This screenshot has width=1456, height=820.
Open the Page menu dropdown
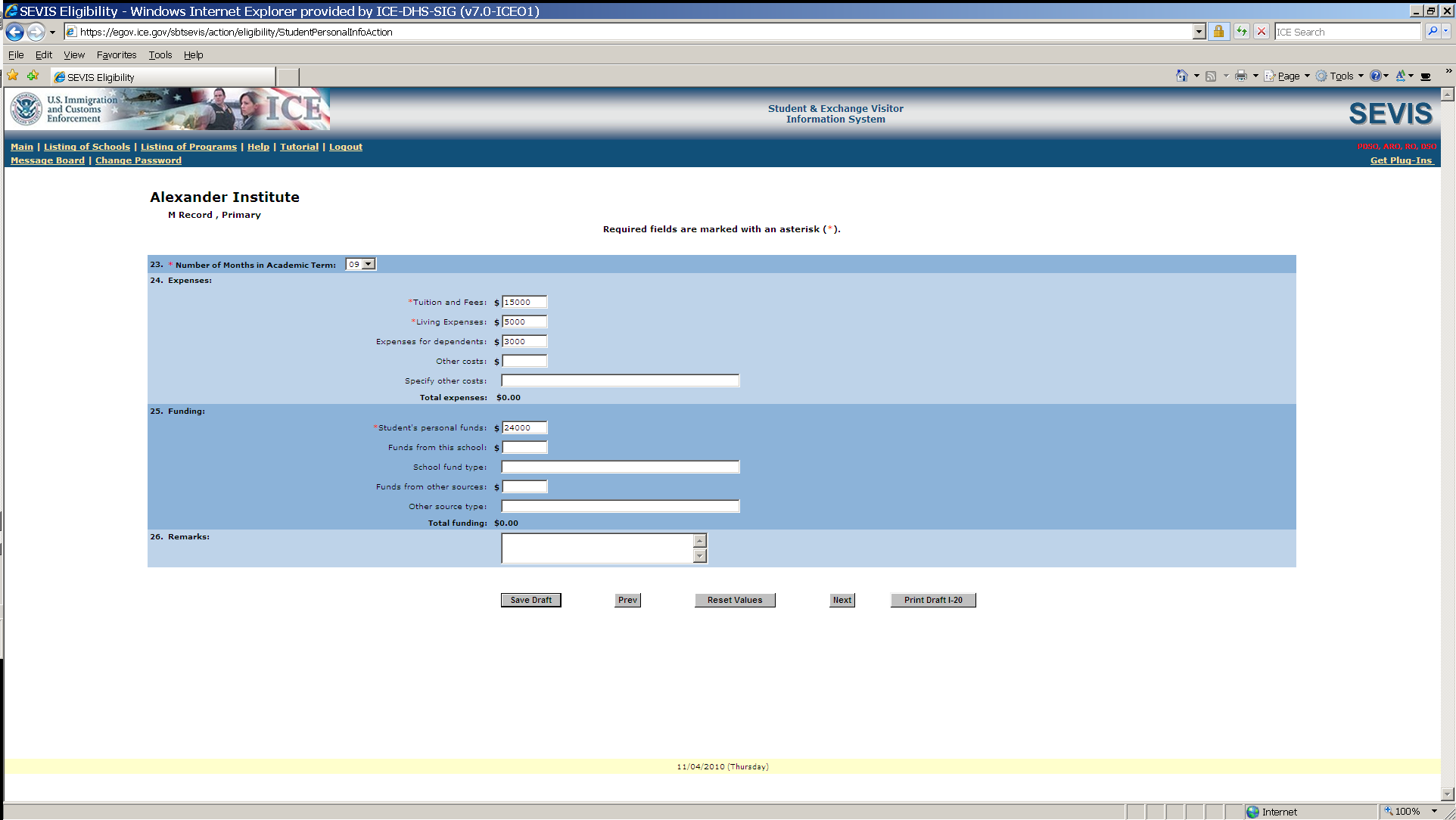pyautogui.click(x=1288, y=76)
